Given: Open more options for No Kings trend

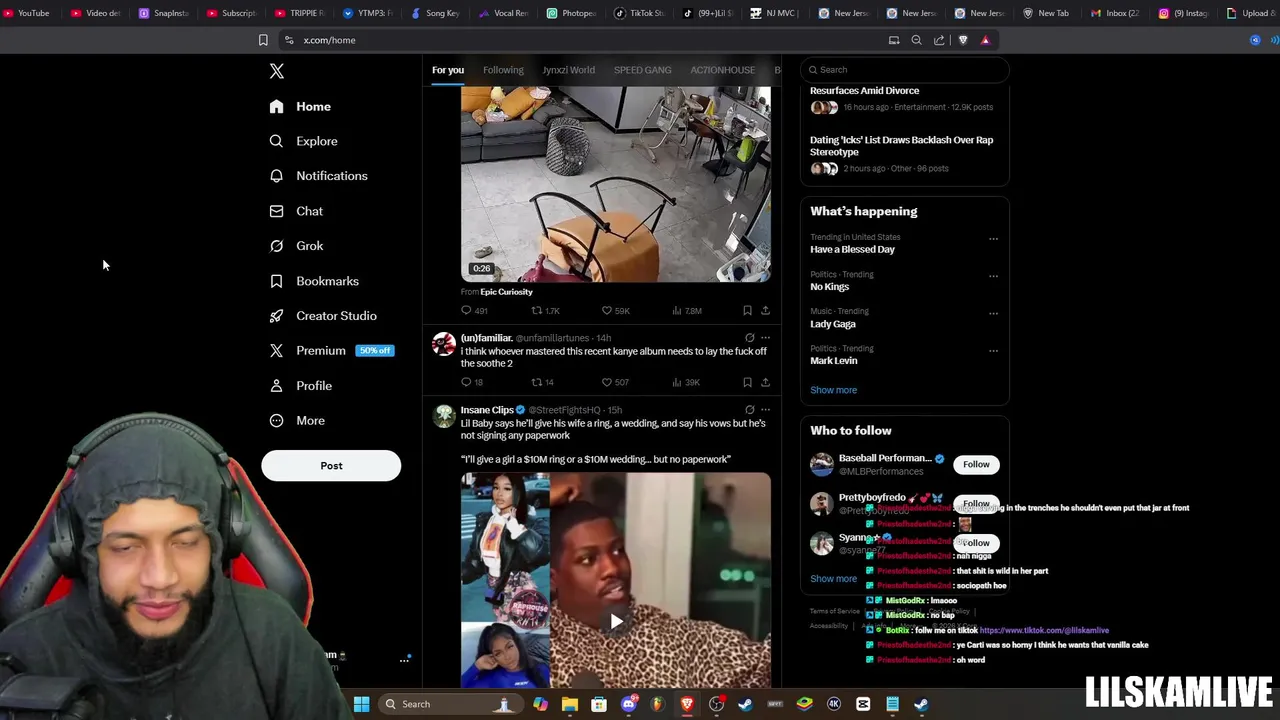Looking at the screenshot, I should [x=993, y=276].
